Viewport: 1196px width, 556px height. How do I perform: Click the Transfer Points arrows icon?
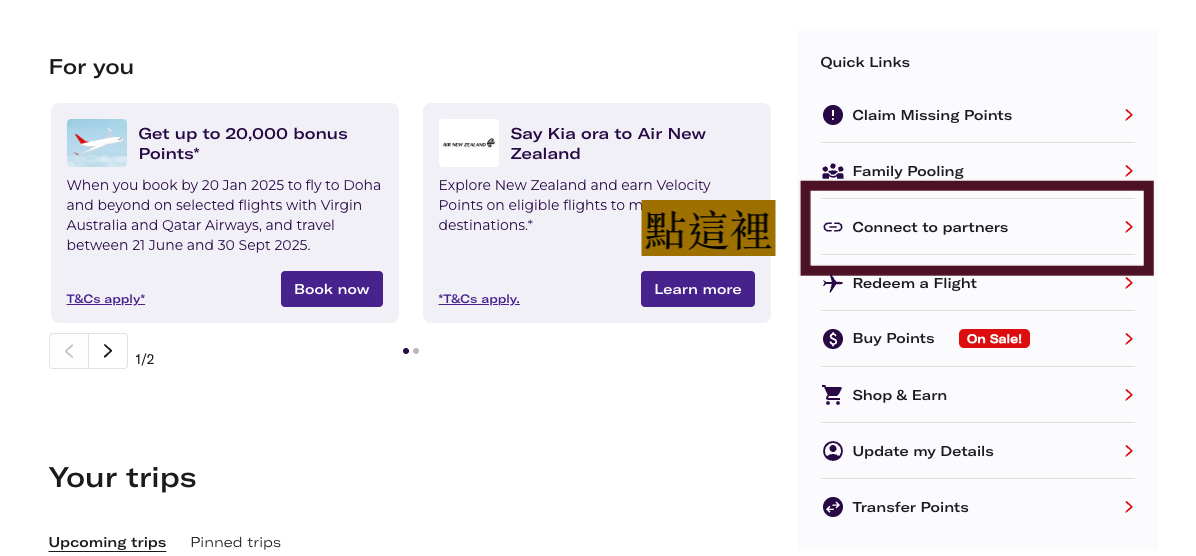click(832, 507)
